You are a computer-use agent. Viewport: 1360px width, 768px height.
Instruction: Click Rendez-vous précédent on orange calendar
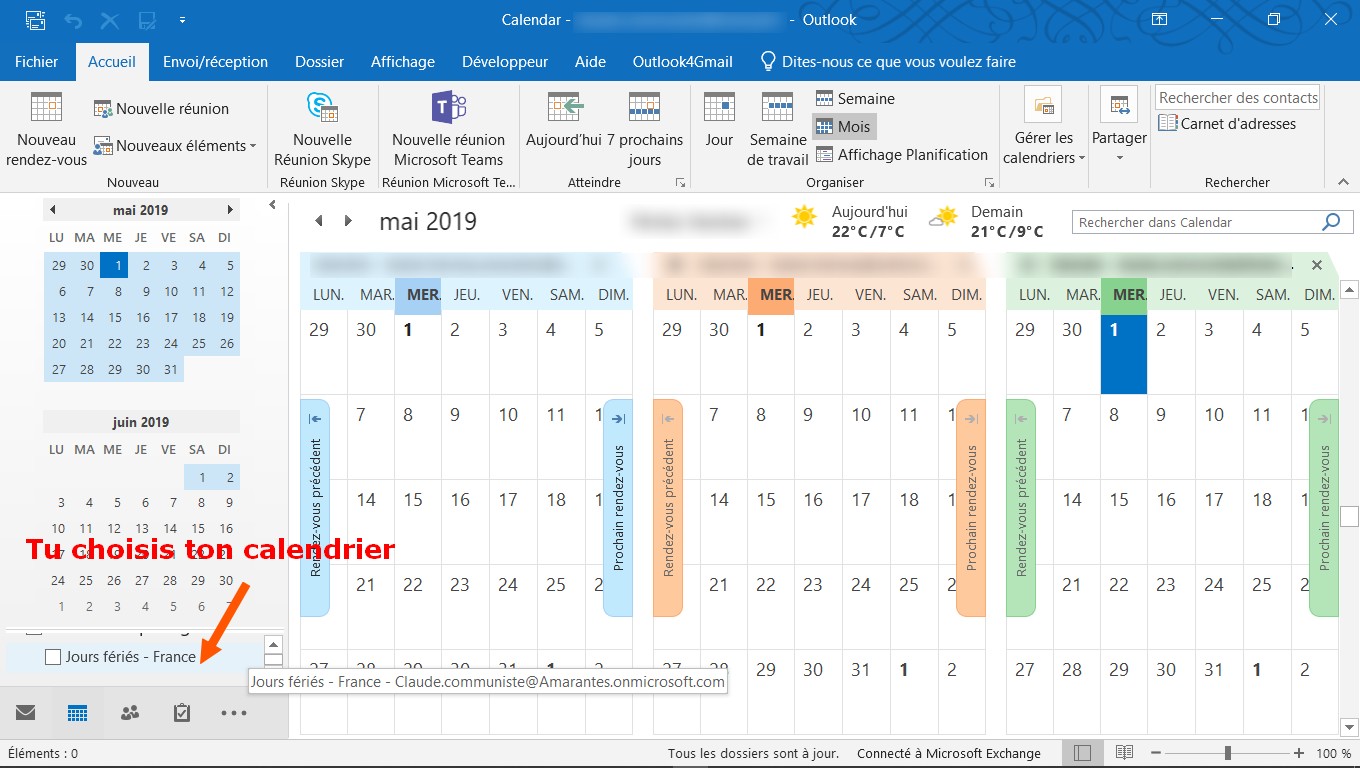click(x=668, y=508)
